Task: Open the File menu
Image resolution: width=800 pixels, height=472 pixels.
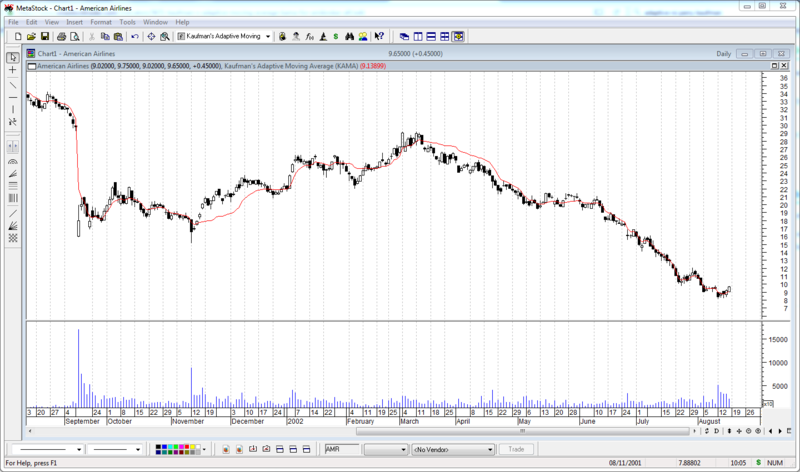Action: pos(13,22)
